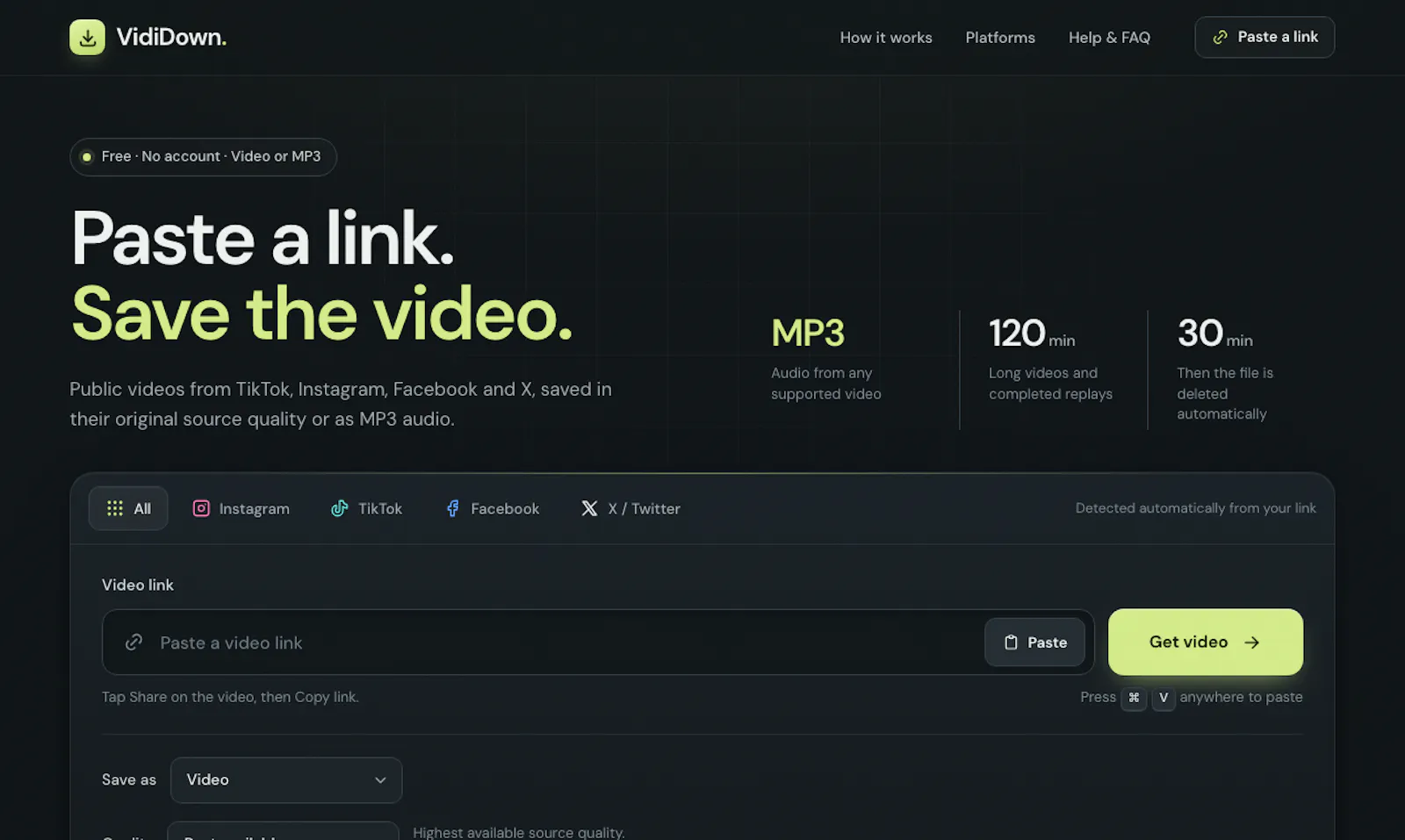
Task: Click the Detected automatically from your link text
Action: point(1196,508)
